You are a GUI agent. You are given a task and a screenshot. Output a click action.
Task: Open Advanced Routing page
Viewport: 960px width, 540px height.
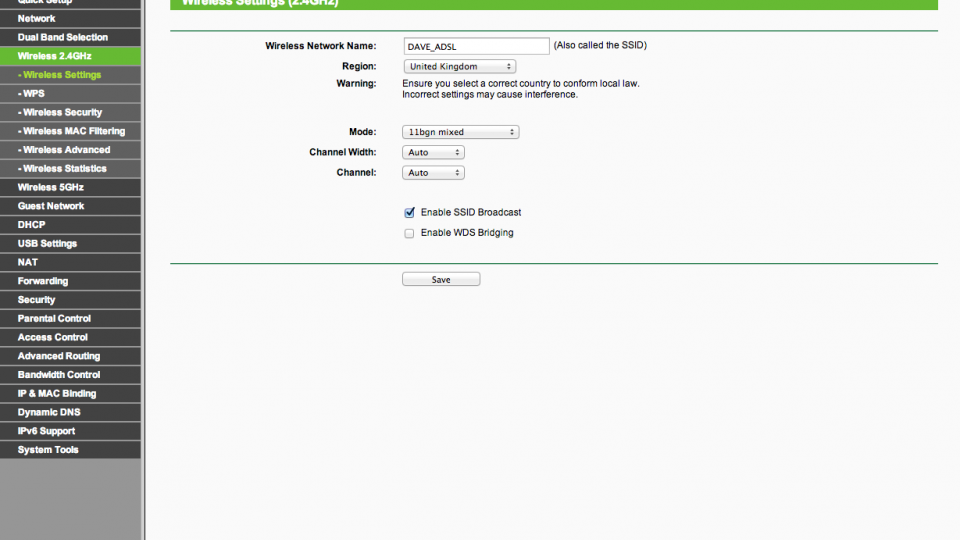click(x=70, y=356)
